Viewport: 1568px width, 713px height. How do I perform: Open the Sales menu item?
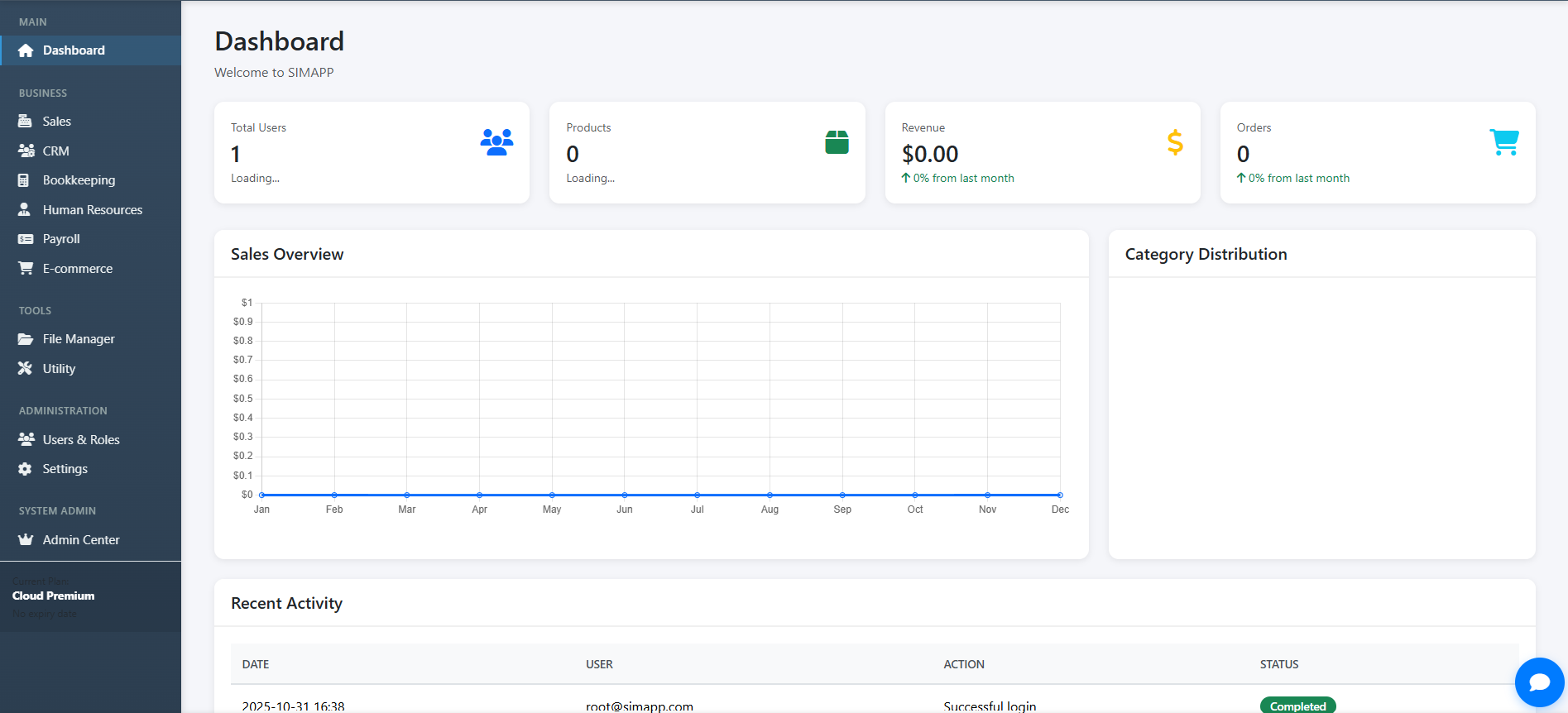click(x=56, y=122)
